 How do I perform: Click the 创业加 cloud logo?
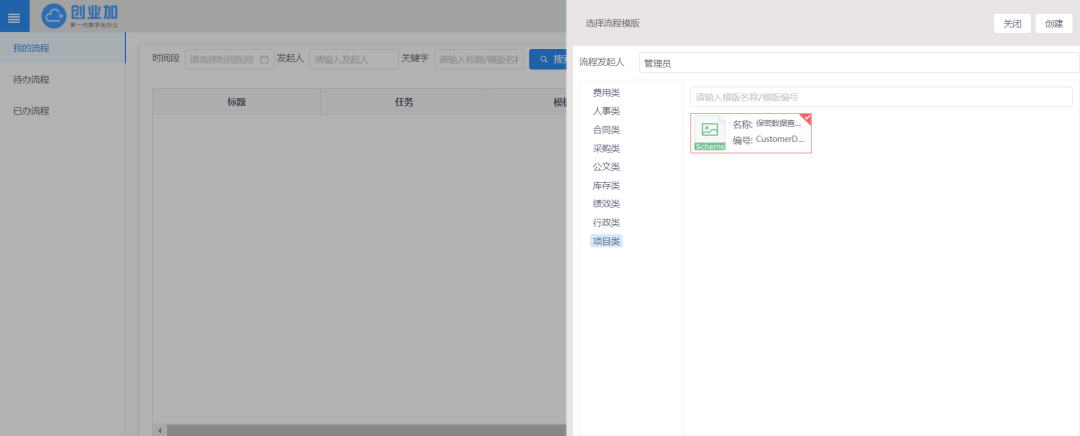coord(80,16)
